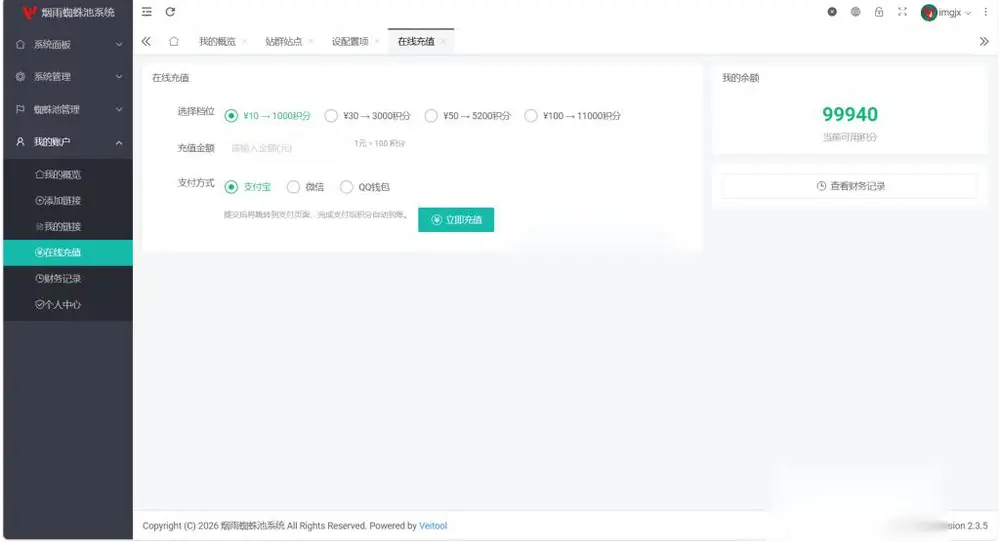The height and width of the screenshot is (542, 1000).
Task: Open 添加链接 in the sidebar
Action: click(68, 200)
